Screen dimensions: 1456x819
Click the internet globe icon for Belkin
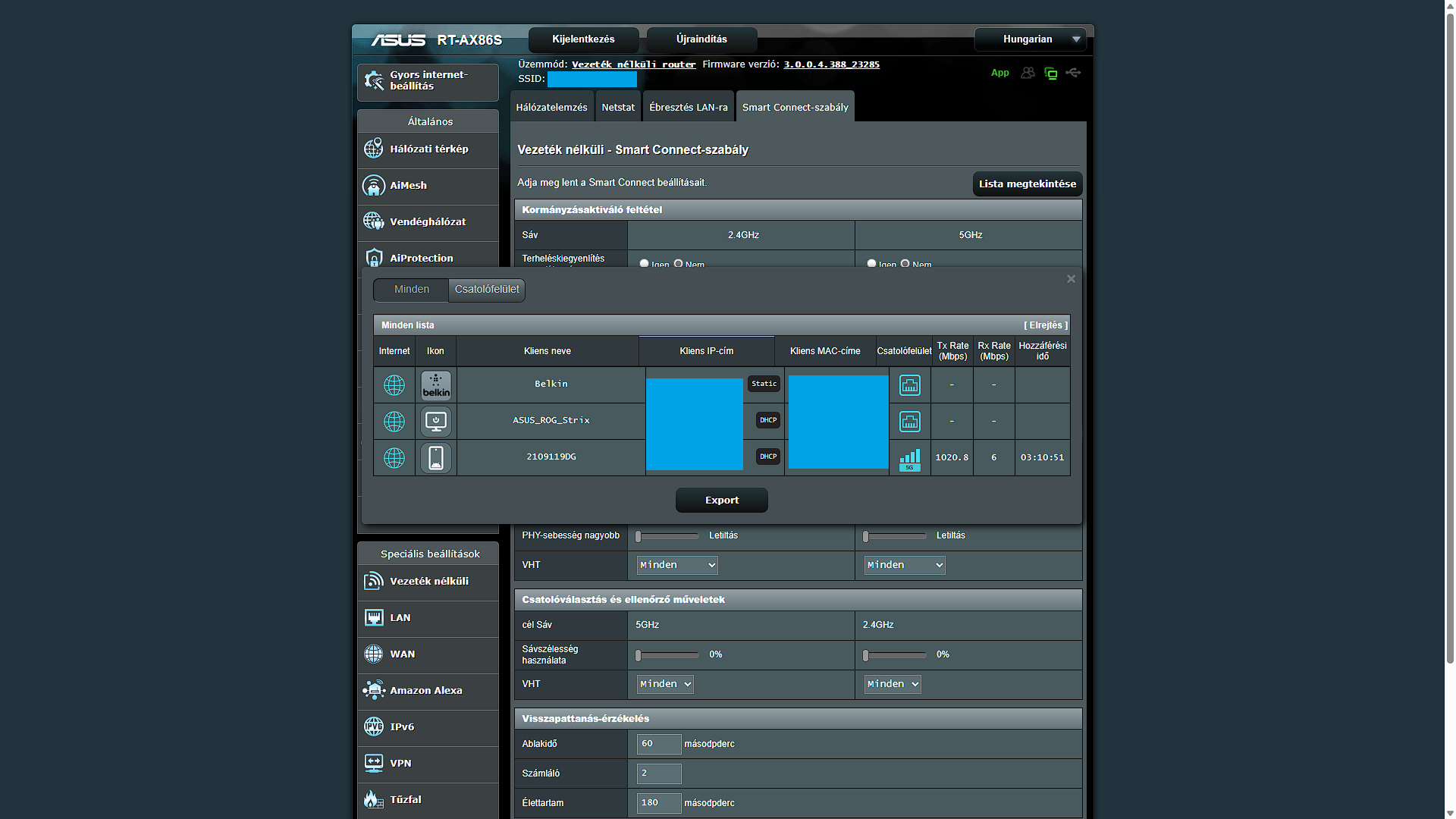[x=394, y=385]
